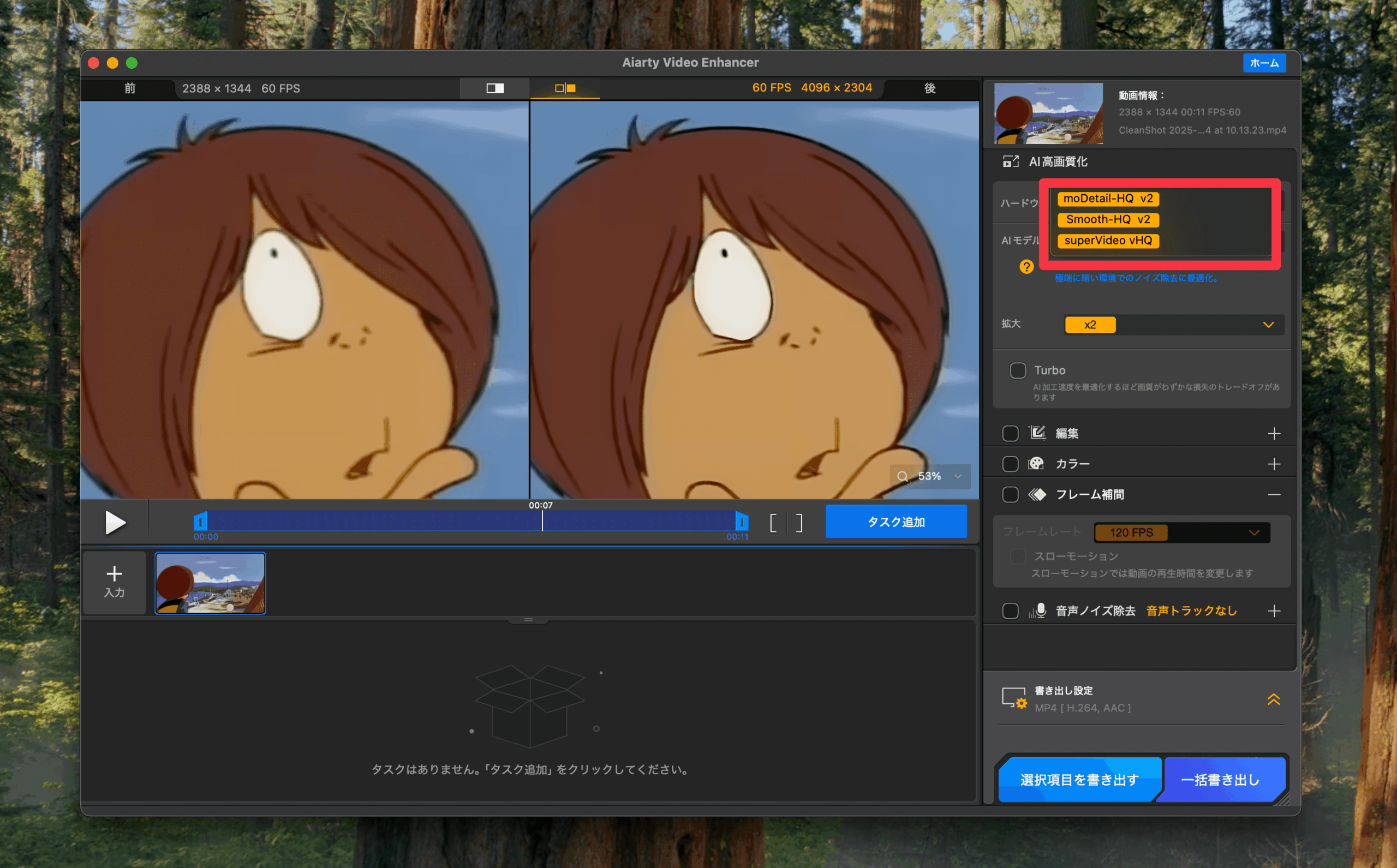Screen dimensions: 1397x868
Task: Open the 120 FPS frame rate dropdown
Action: point(1181,532)
